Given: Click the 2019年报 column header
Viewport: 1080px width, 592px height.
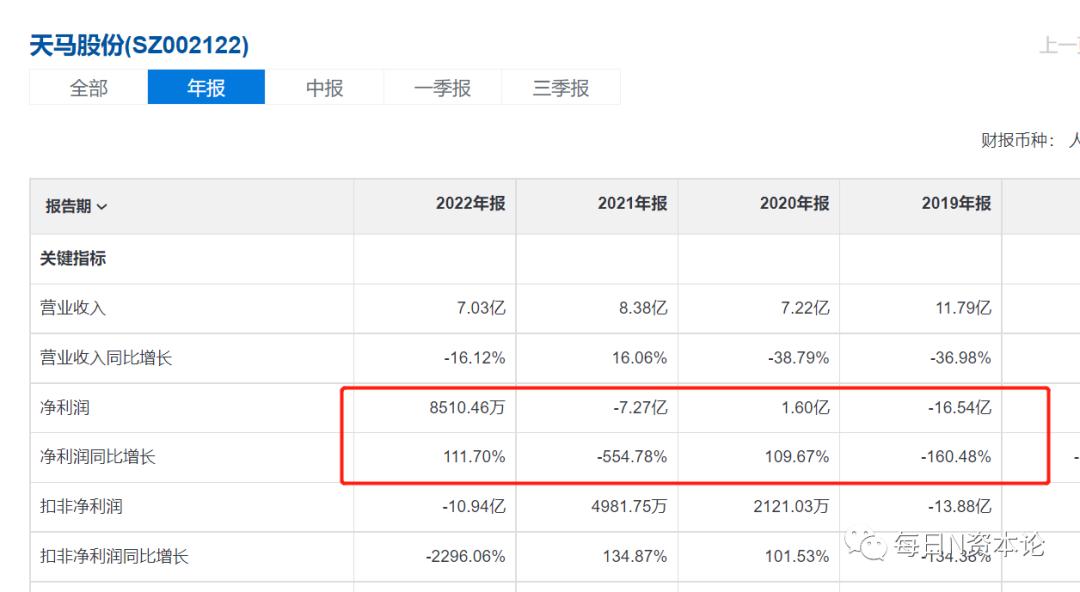Looking at the screenshot, I should point(956,204).
